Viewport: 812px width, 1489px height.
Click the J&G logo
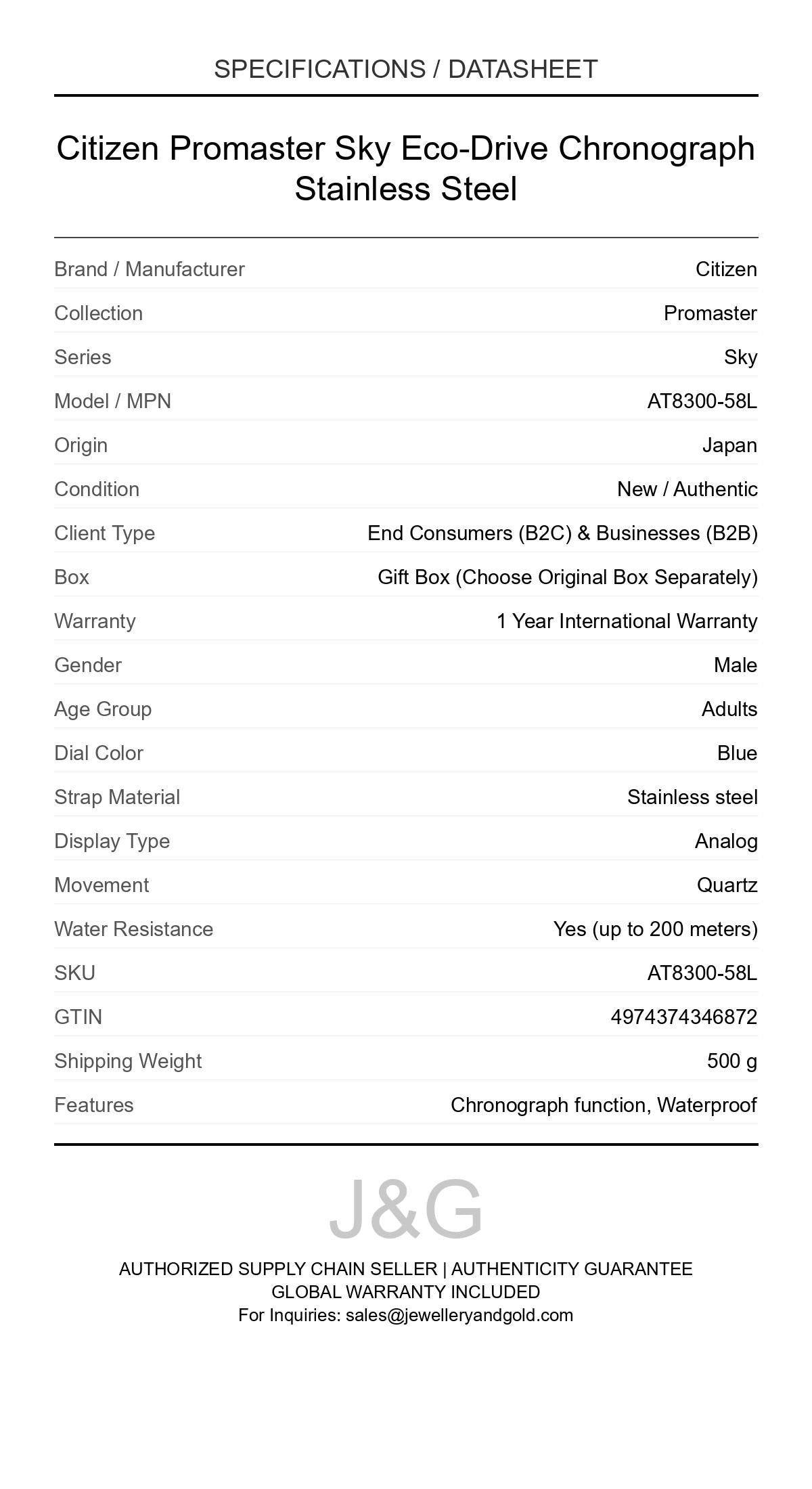(x=405, y=1208)
